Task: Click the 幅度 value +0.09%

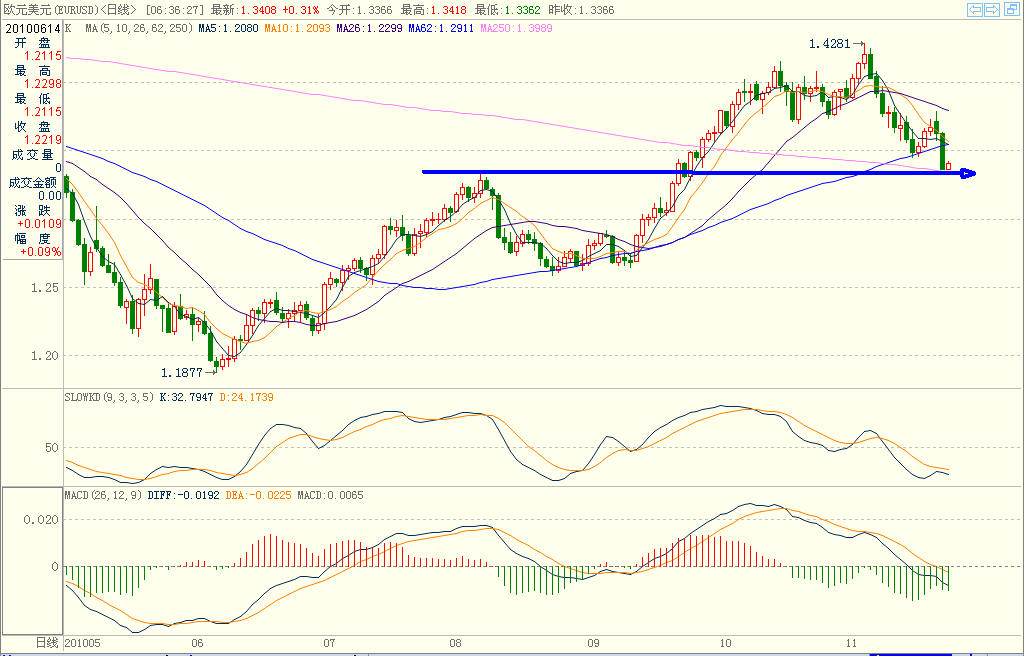Action: tap(41, 252)
